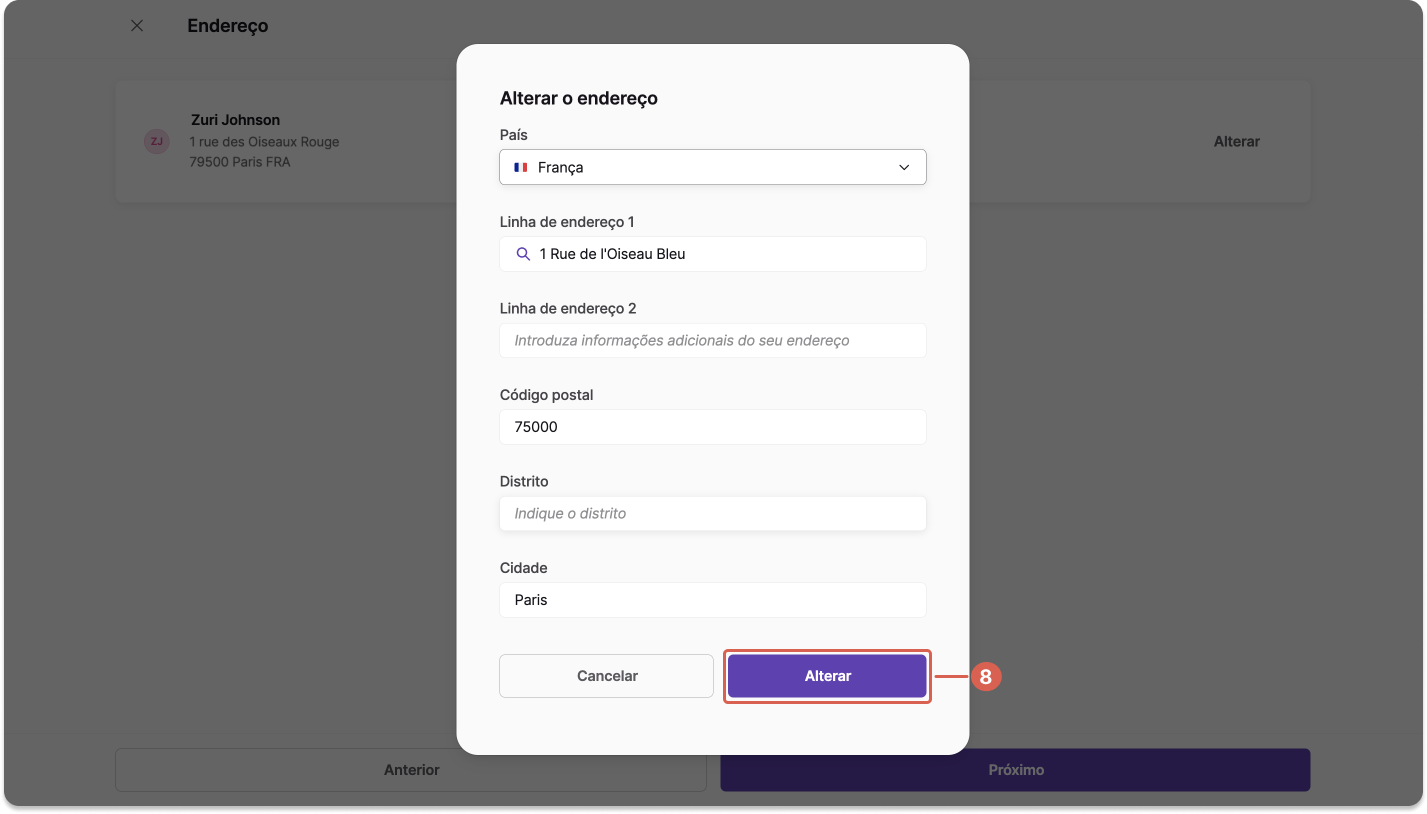
Task: Focus the field containing 1 Rue de l'Oiseau Bleu
Action: coord(713,254)
